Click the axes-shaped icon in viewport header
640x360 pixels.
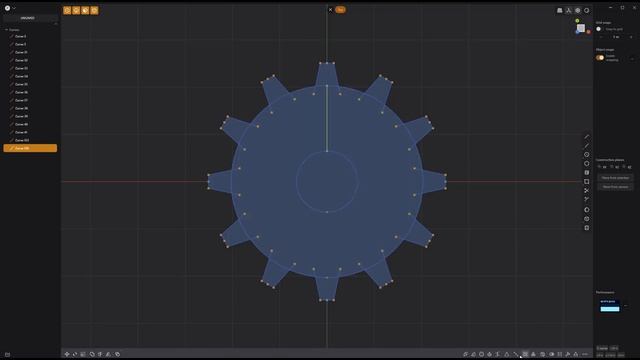569,11
